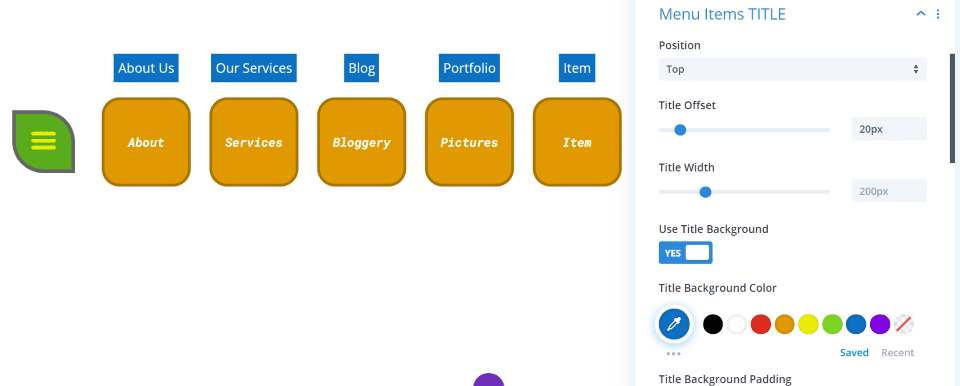The image size is (960, 386).
Task: Click the Bloggery menu item
Action: [x=362, y=142]
